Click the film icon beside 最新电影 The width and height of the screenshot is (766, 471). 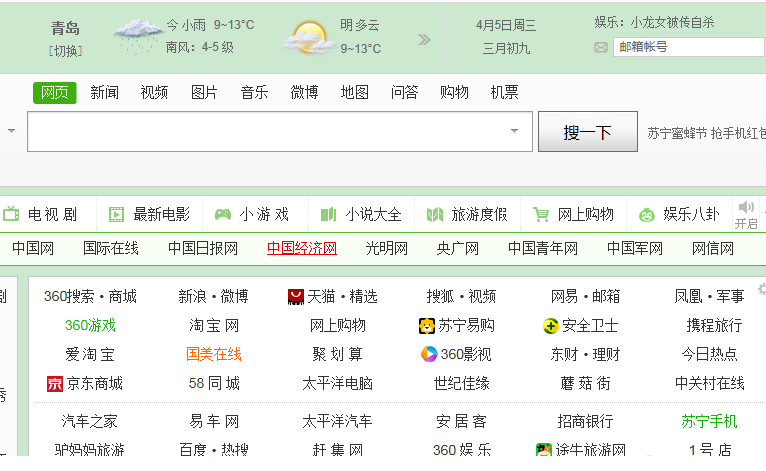click(x=116, y=214)
